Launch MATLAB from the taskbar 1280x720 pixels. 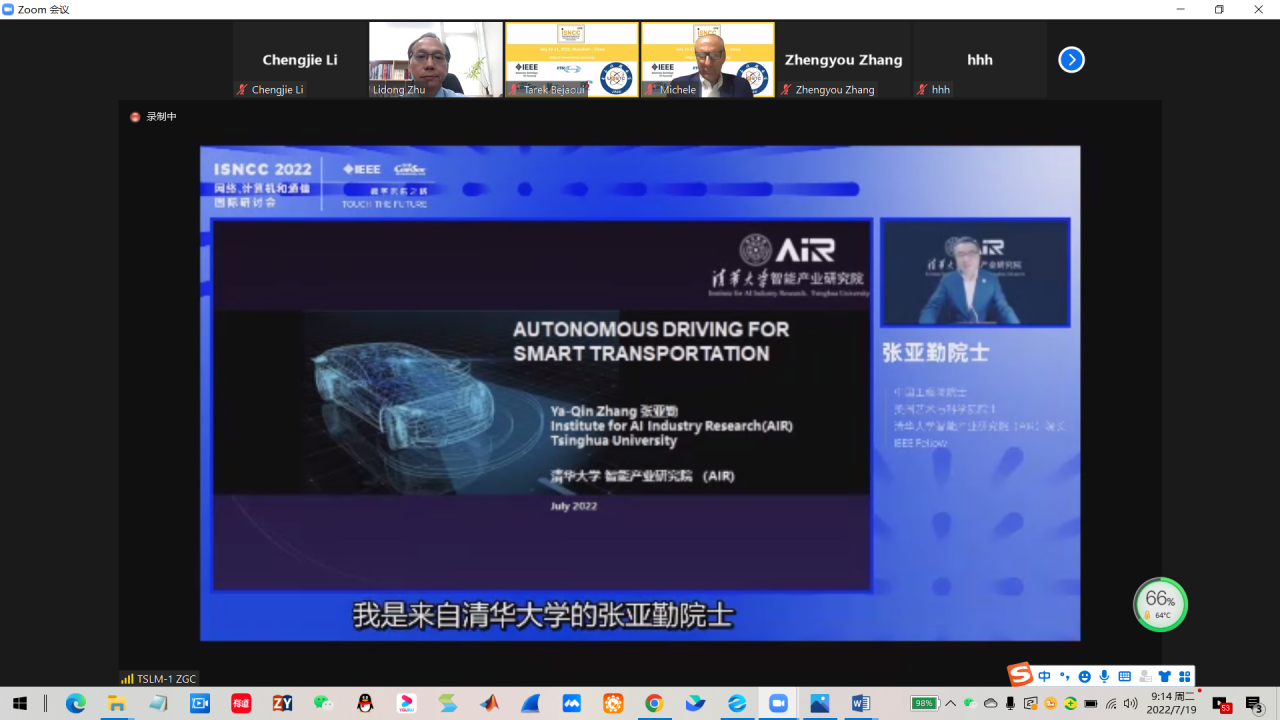pyautogui.click(x=489, y=703)
